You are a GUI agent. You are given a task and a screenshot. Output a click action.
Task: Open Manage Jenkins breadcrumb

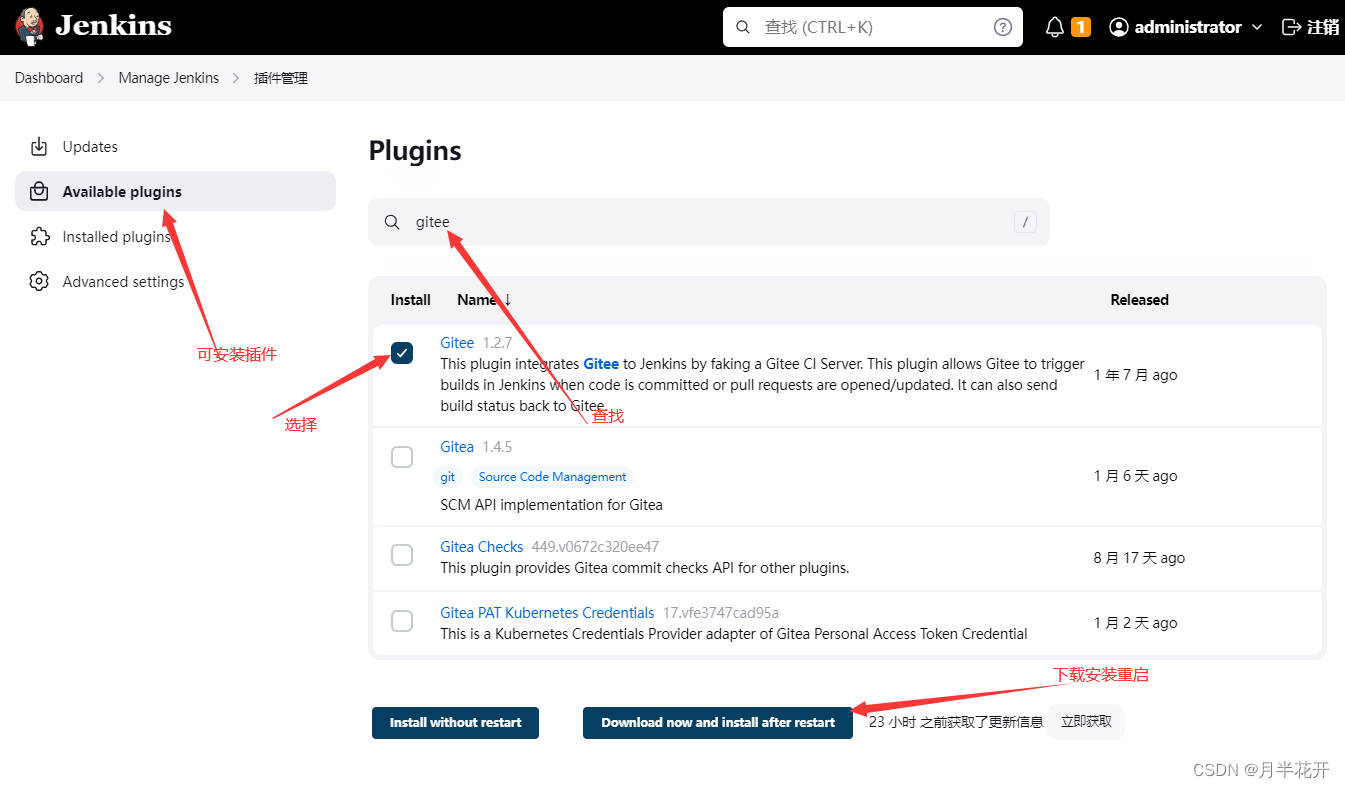[x=168, y=78]
